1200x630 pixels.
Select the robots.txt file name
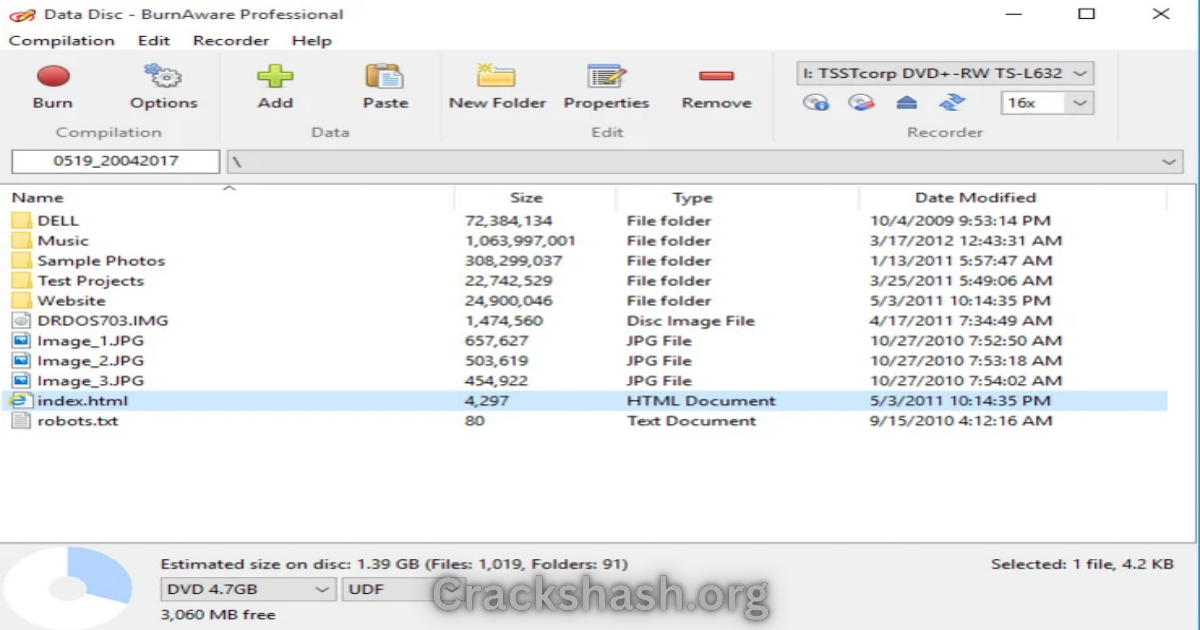[78, 421]
